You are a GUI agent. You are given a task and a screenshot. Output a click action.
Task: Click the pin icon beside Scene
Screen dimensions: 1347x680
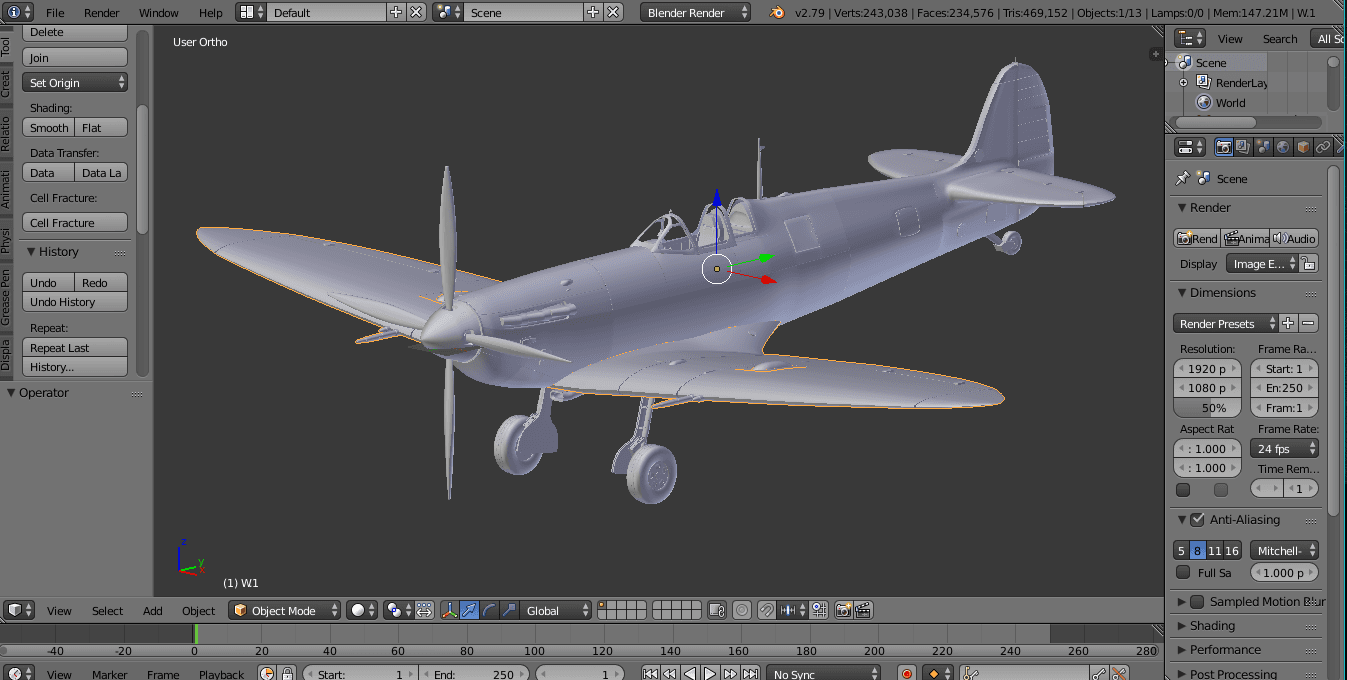coord(1182,178)
